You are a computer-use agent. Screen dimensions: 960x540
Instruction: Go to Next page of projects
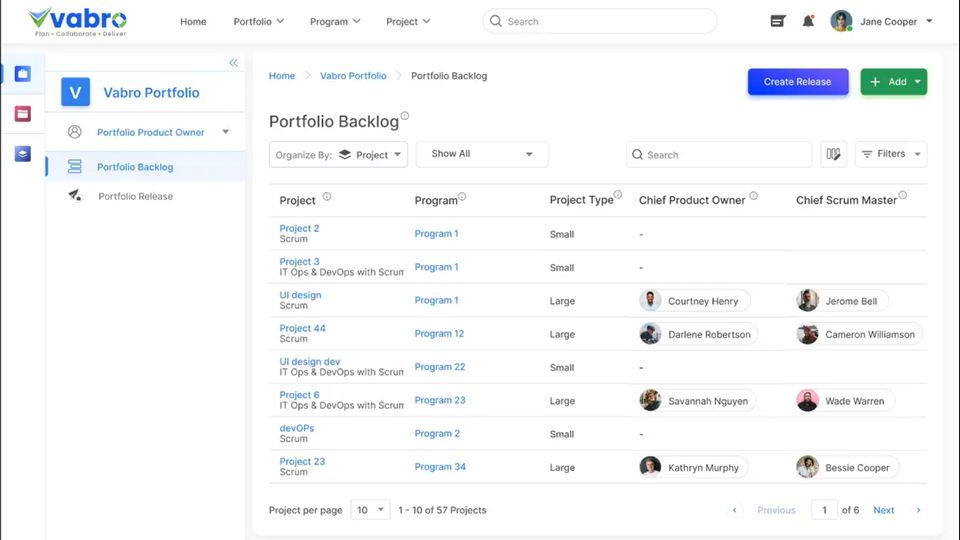(884, 510)
